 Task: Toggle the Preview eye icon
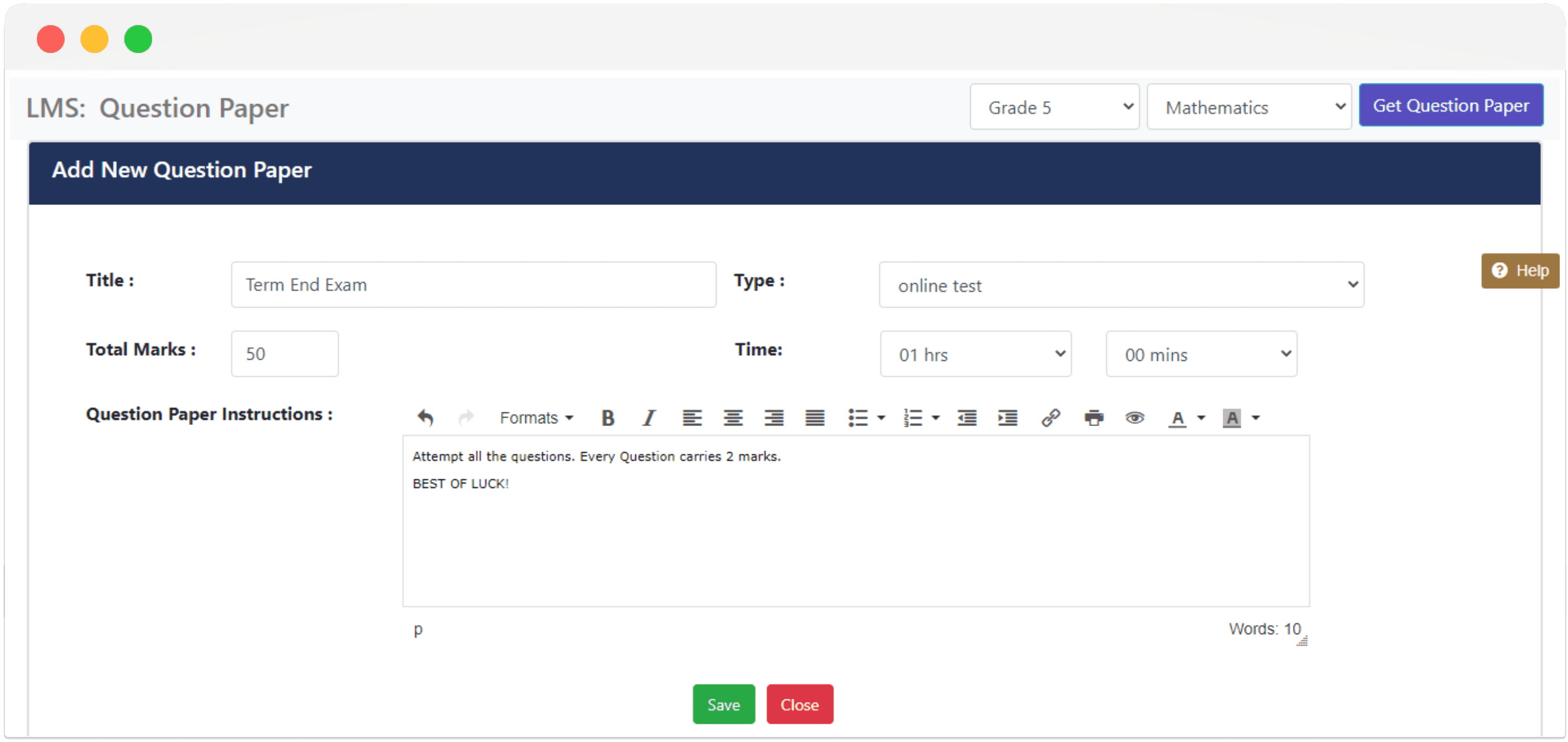coord(1136,417)
